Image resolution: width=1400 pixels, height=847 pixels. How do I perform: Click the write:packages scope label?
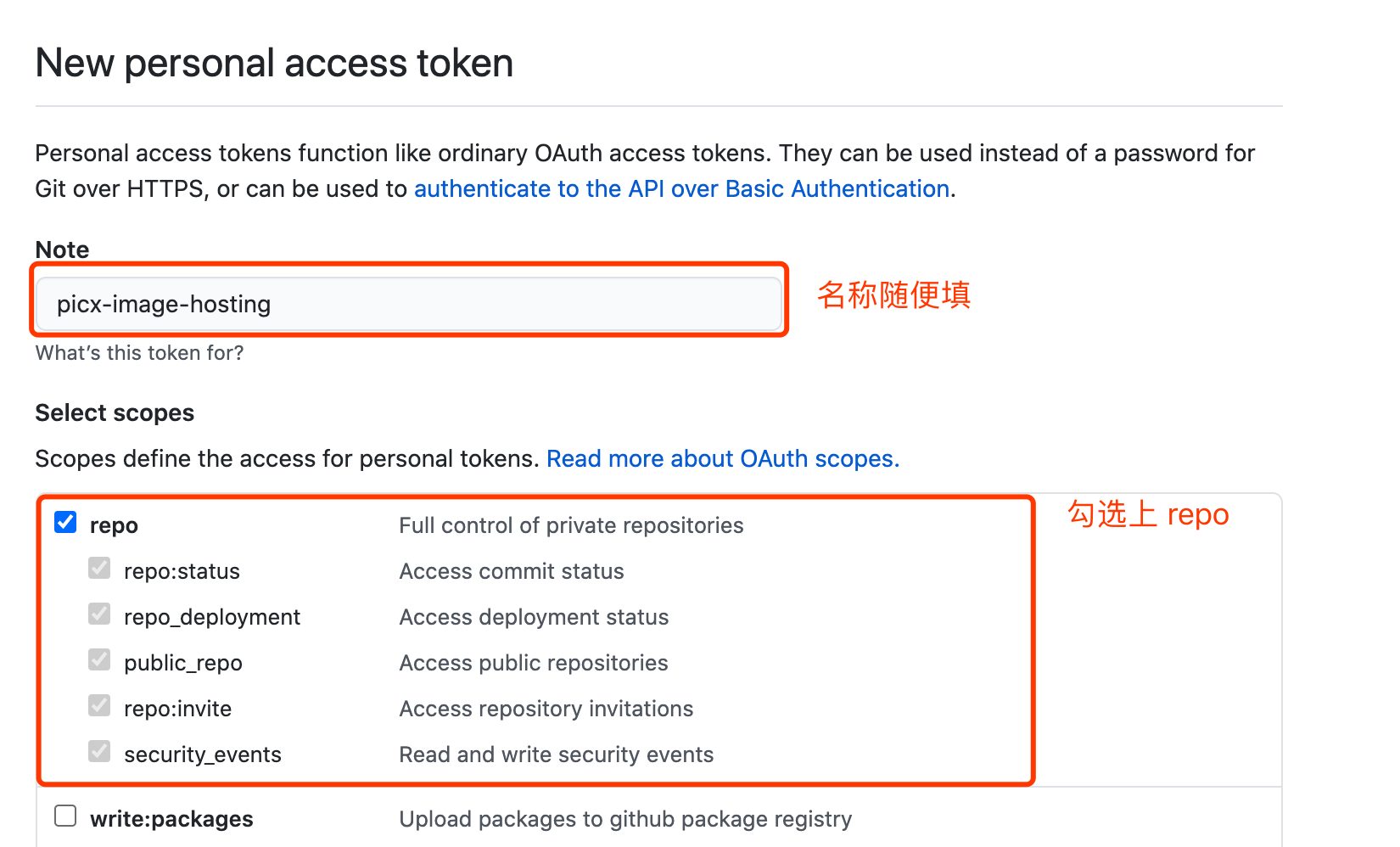coord(171,819)
